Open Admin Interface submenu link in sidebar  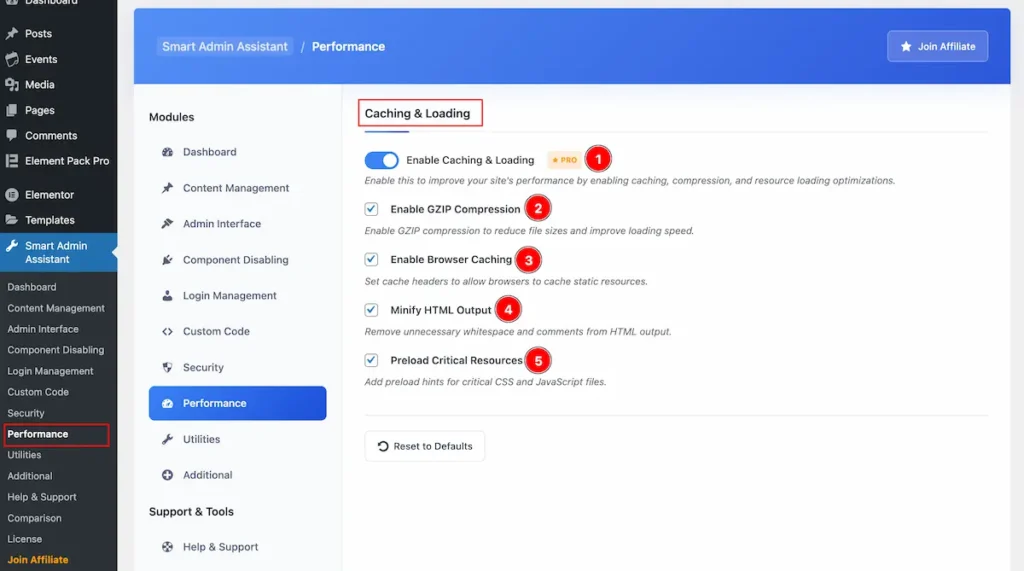pyautogui.click(x=43, y=329)
